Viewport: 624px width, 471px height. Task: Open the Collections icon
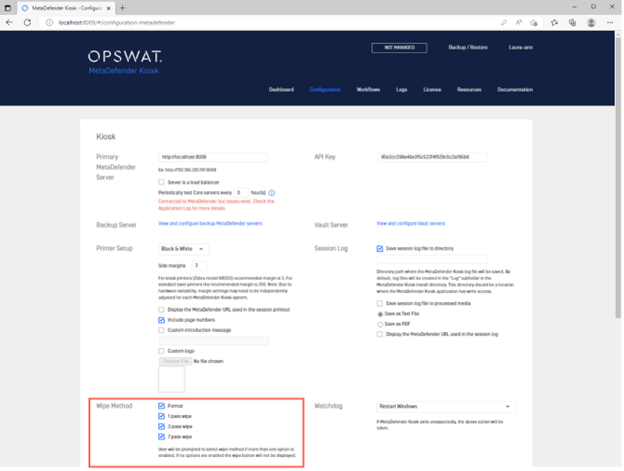click(x=572, y=23)
